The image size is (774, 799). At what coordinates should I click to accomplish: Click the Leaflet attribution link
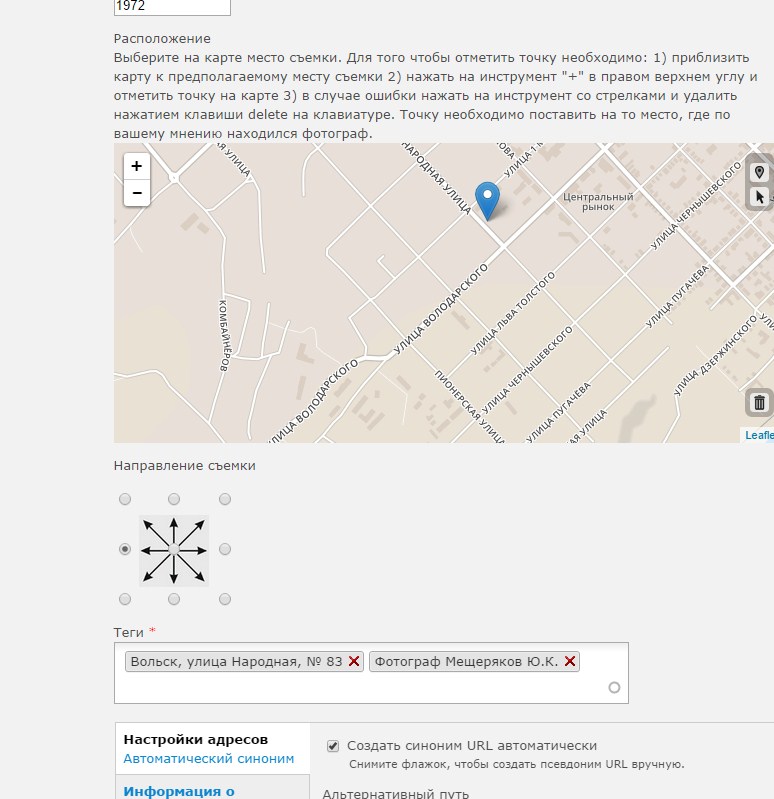759,435
